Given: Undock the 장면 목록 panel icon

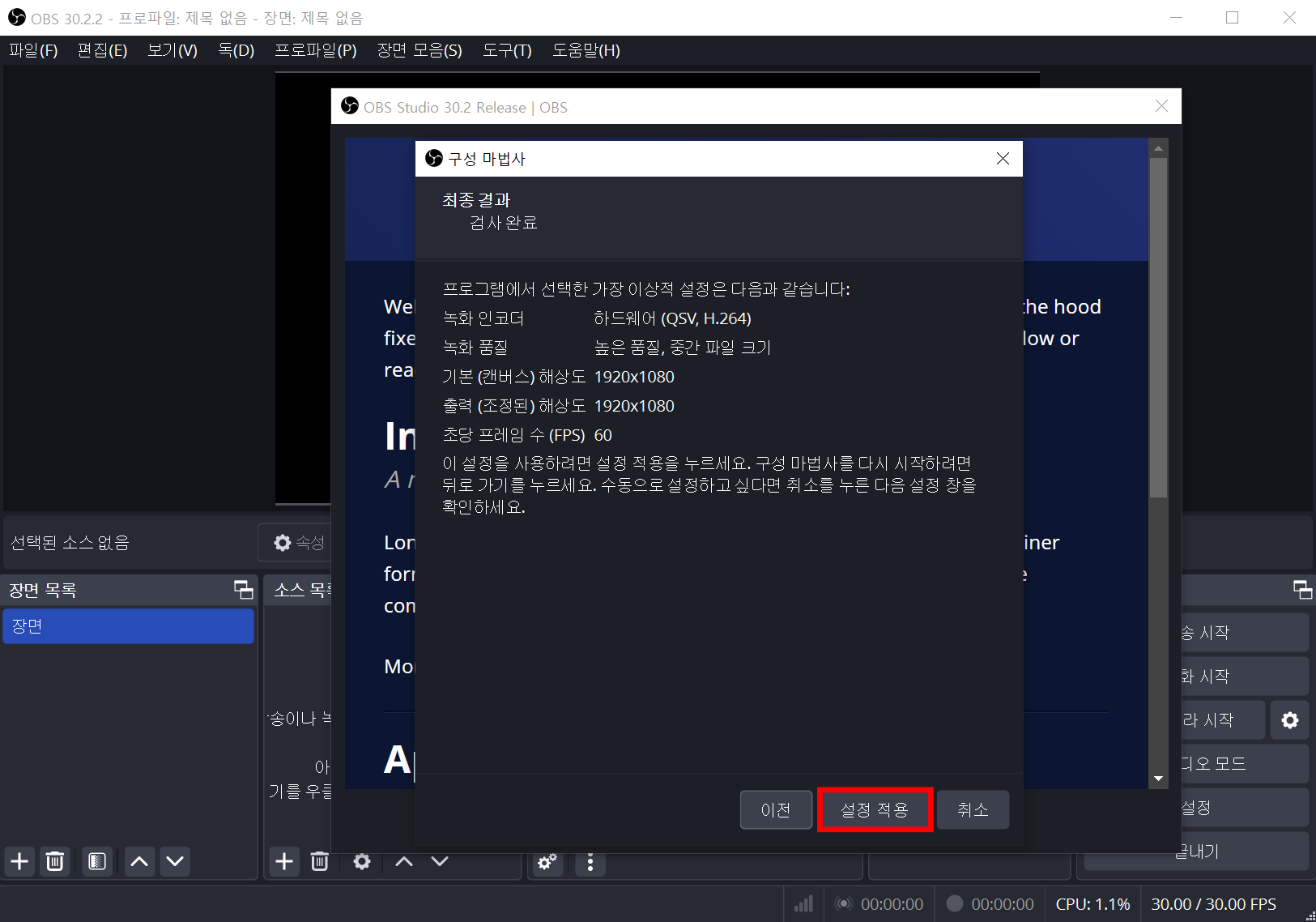Looking at the screenshot, I should (243, 590).
